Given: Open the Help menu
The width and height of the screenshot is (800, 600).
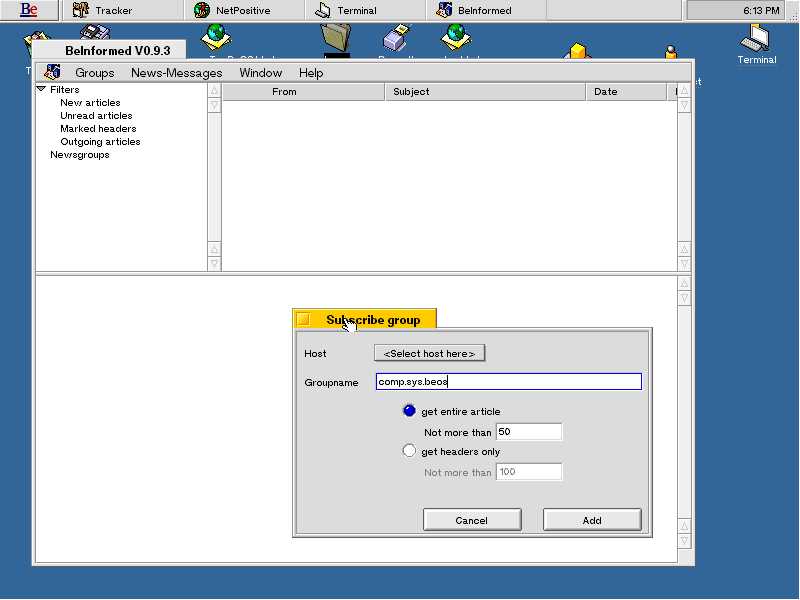Looking at the screenshot, I should pyautogui.click(x=311, y=73).
